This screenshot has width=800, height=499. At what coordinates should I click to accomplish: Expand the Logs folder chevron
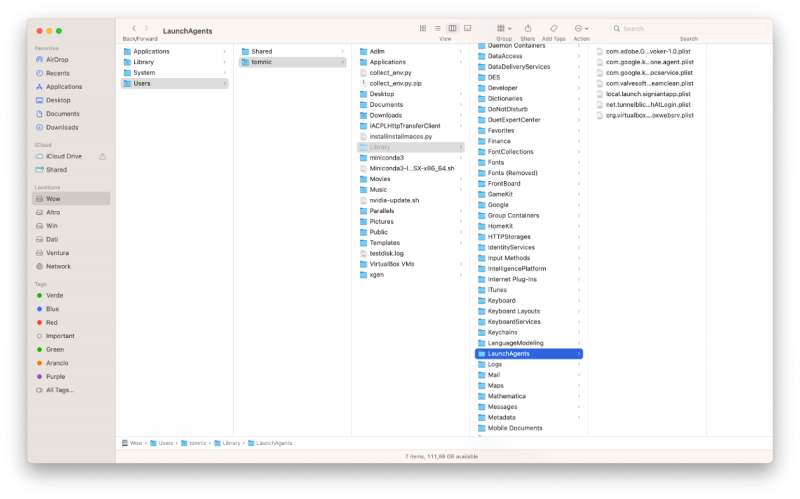tap(579, 364)
